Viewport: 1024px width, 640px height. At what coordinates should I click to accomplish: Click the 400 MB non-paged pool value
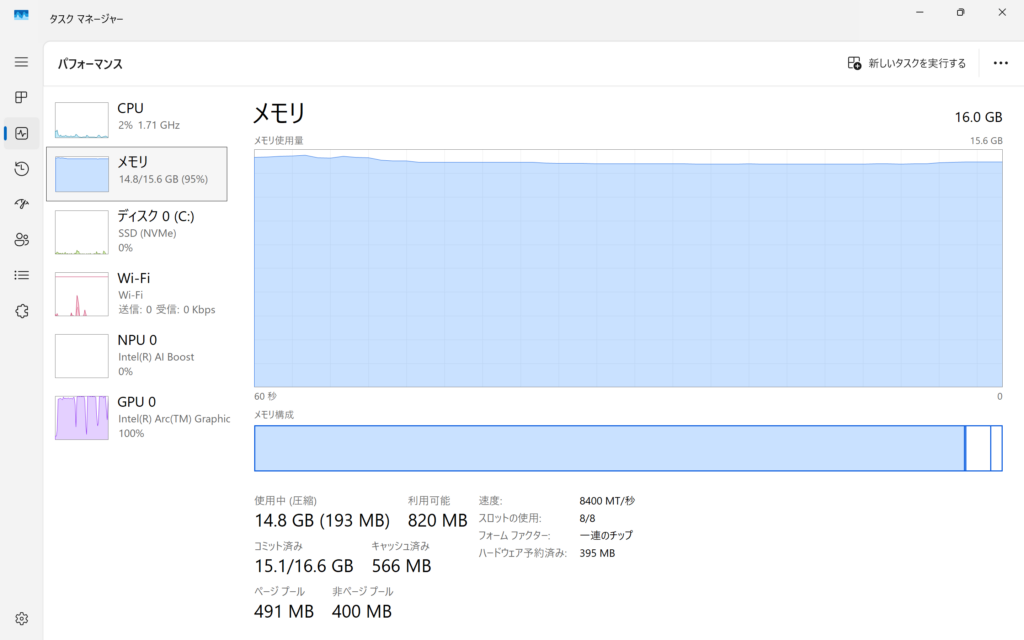362,612
